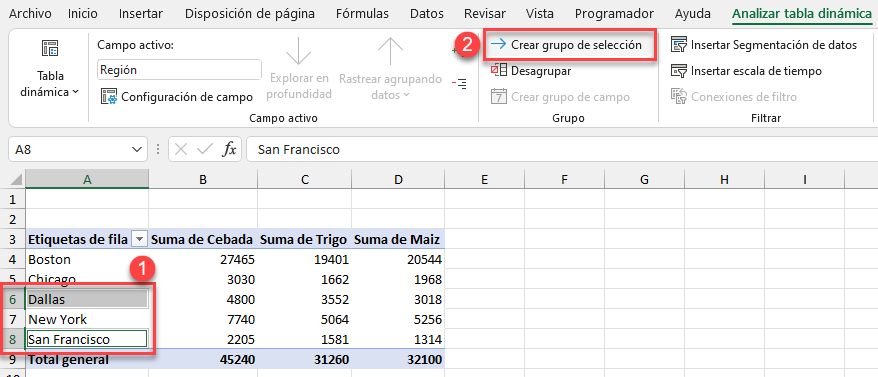The image size is (878, 377).
Task: Click the fx insert function icon
Action: [x=229, y=150]
